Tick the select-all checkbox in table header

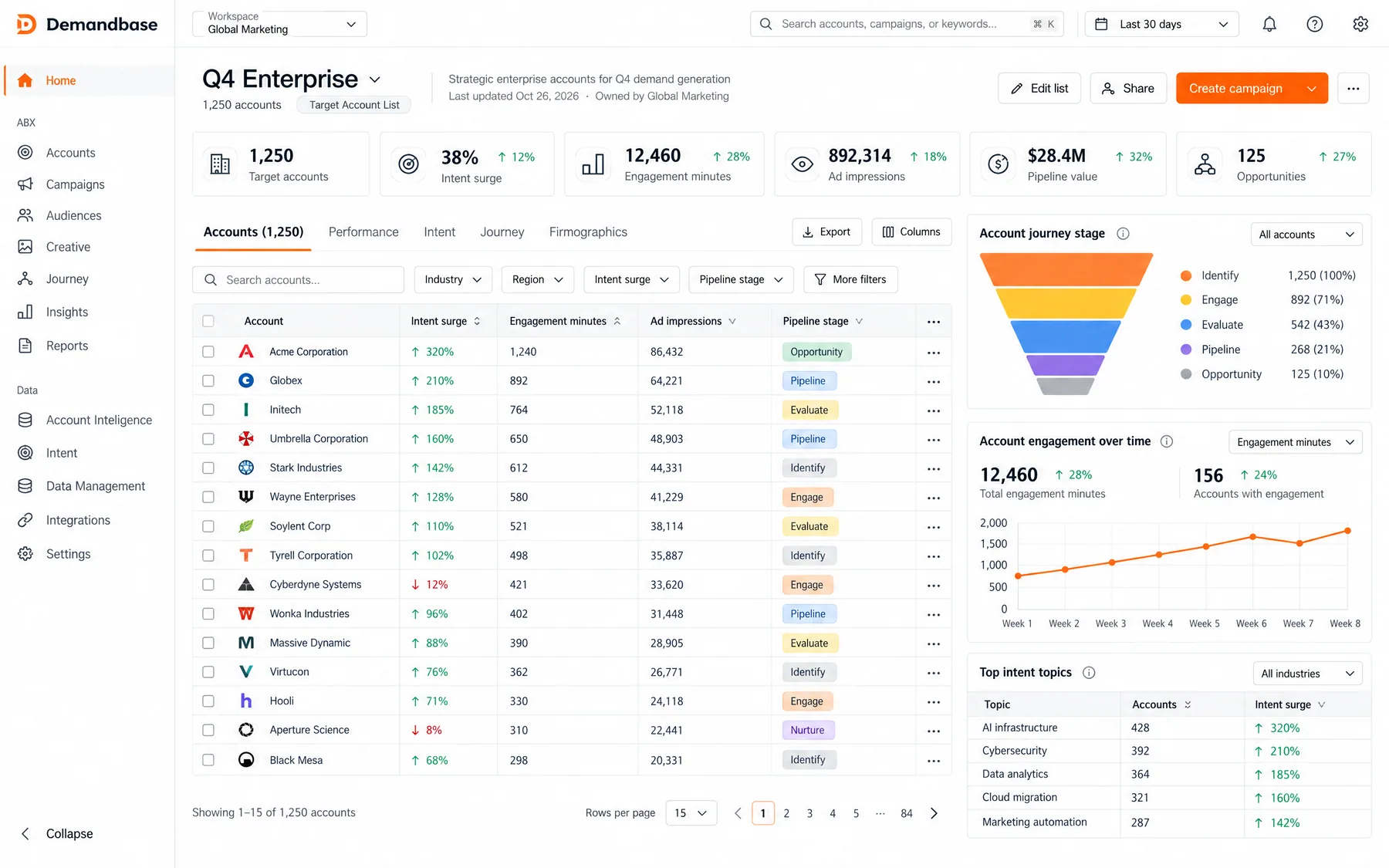point(208,321)
